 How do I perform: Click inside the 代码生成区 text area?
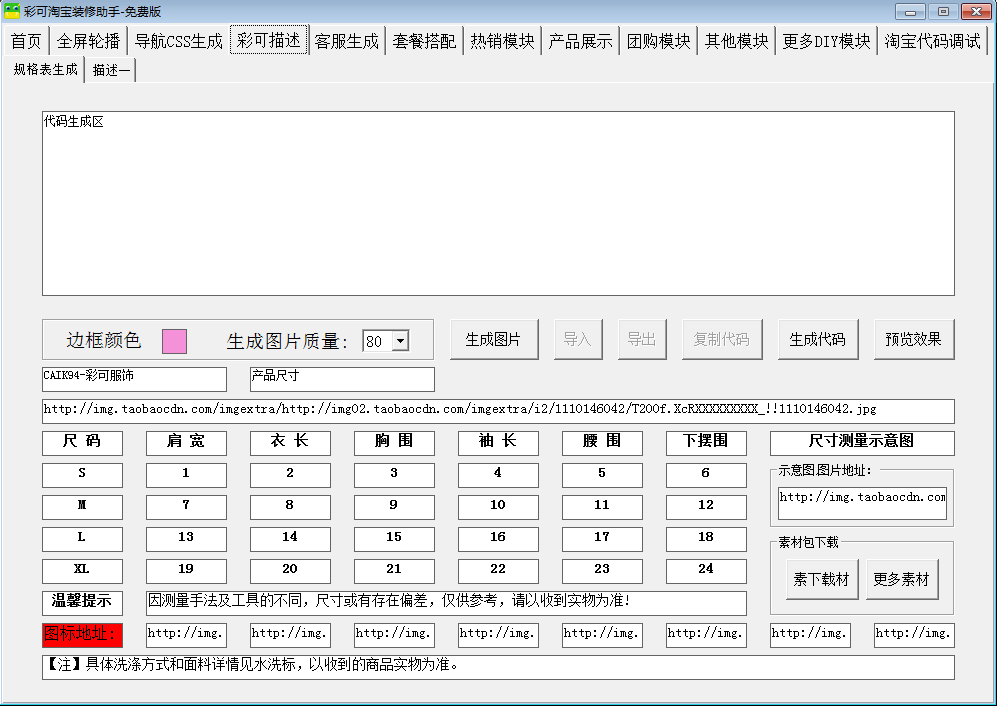(x=497, y=203)
